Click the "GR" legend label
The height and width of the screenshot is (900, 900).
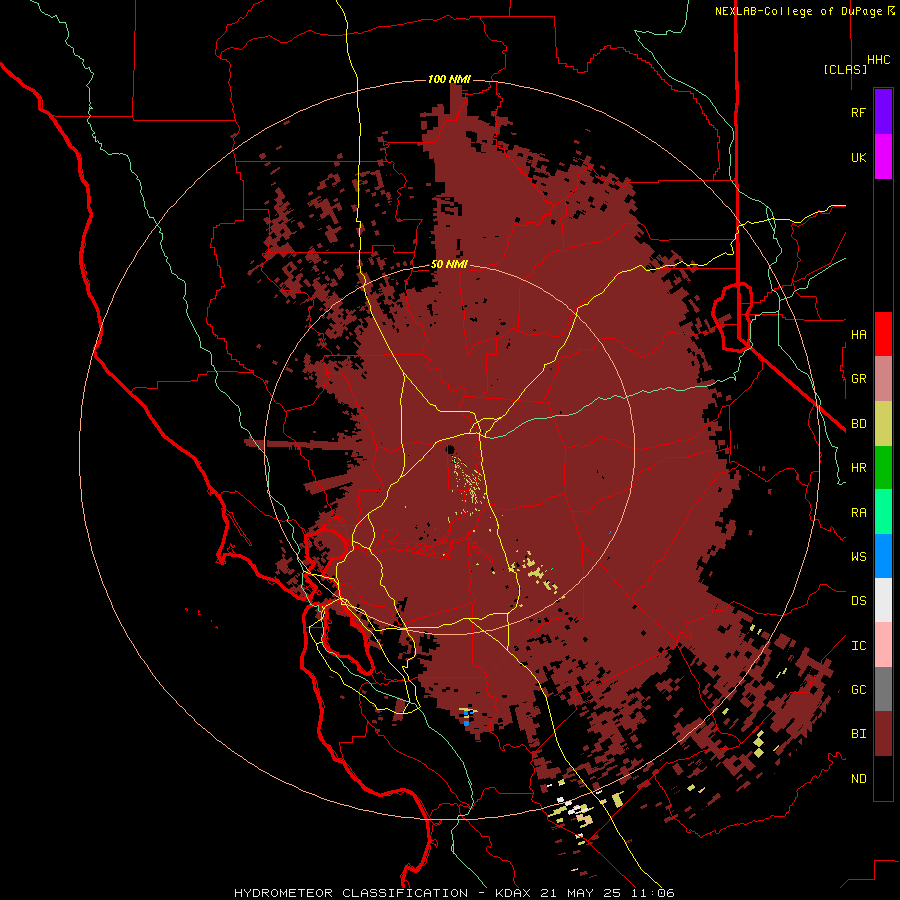[858, 379]
